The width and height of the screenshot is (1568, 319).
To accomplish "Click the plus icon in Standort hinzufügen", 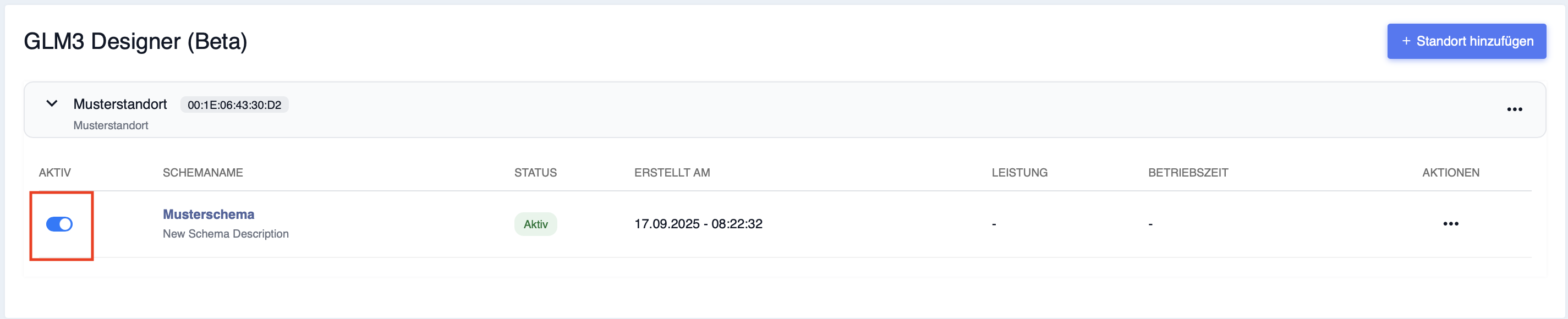I will 1406,41.
